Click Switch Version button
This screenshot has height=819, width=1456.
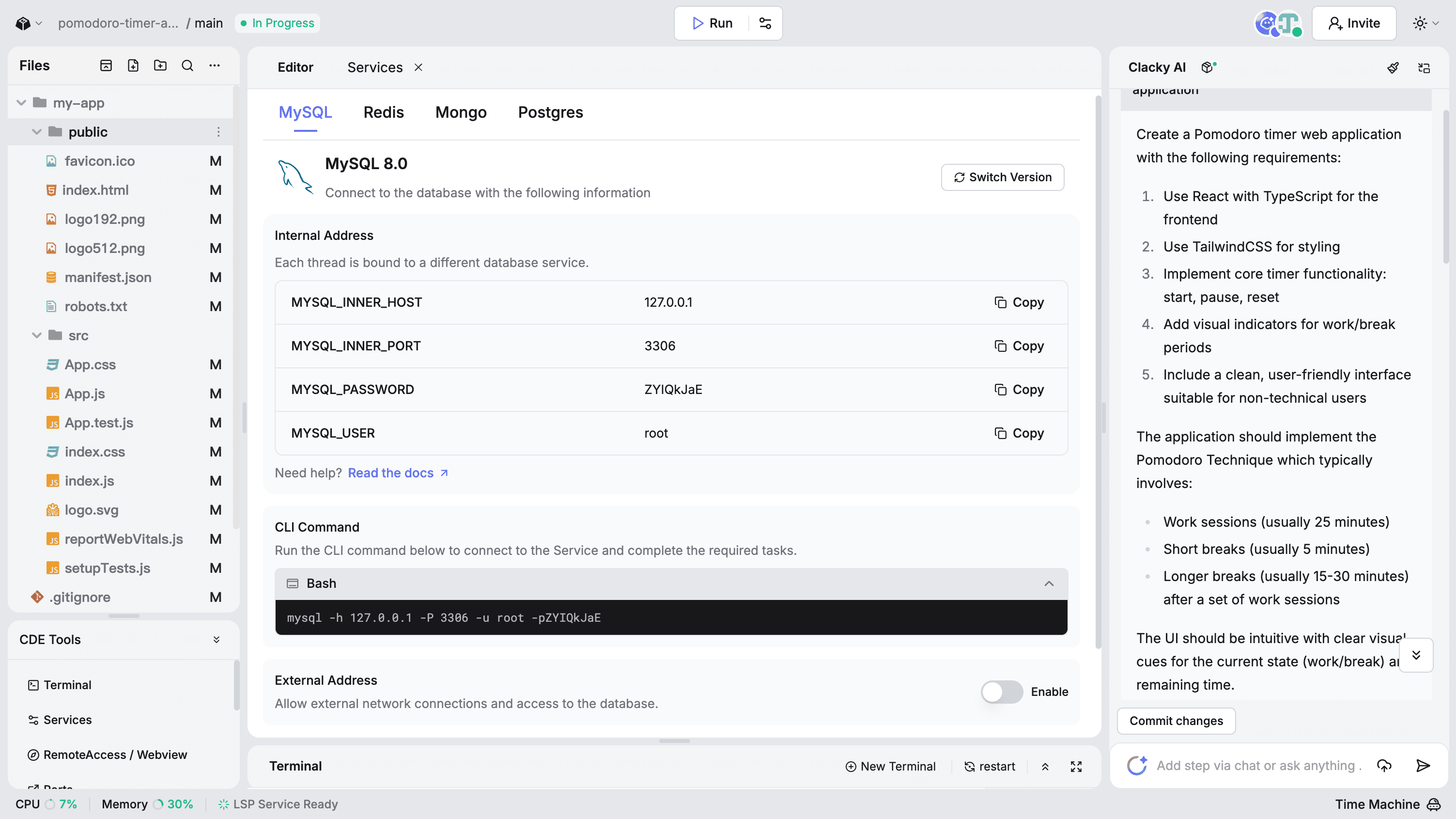[x=1002, y=177]
